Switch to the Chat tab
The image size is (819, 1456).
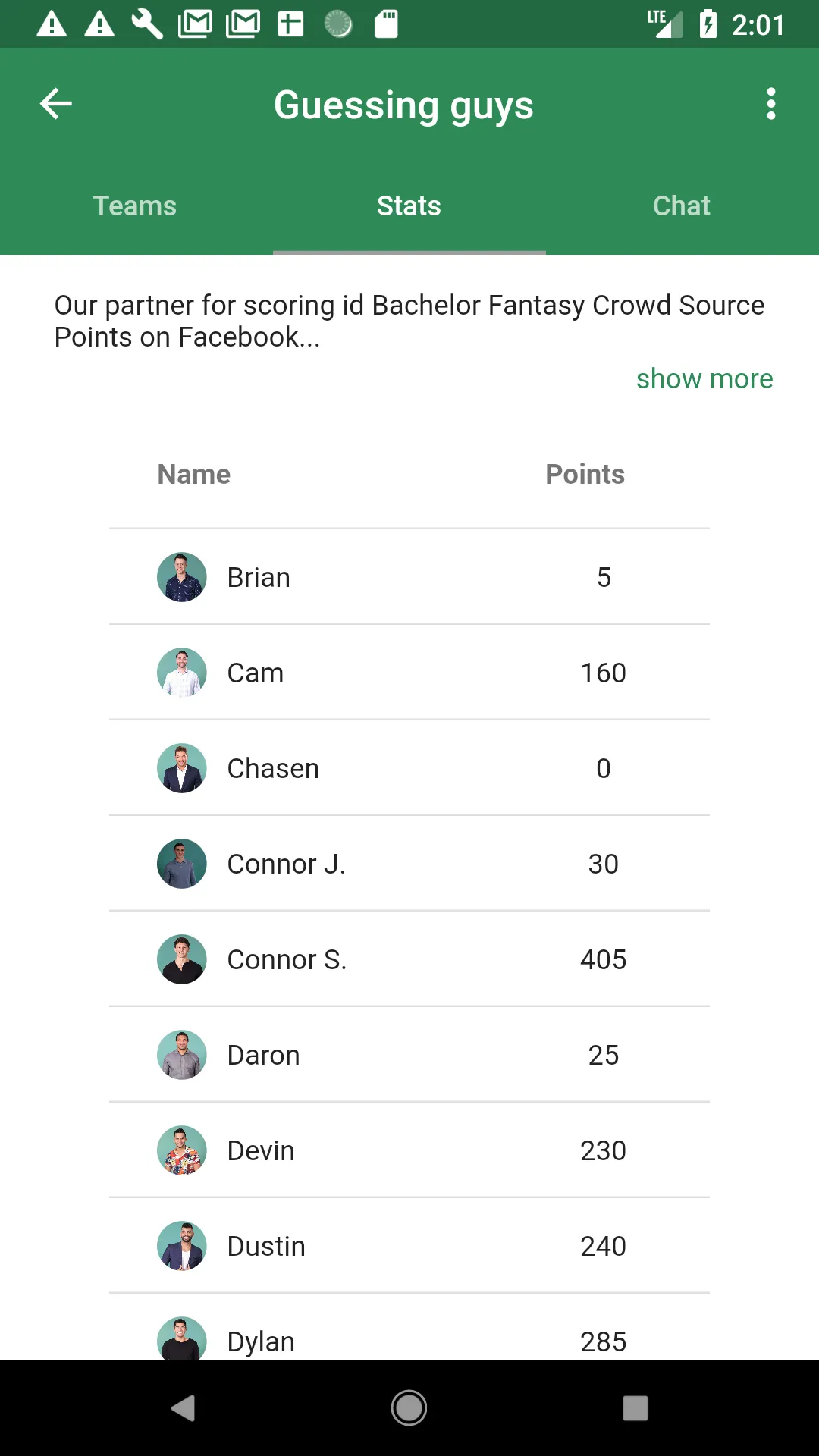tap(682, 206)
